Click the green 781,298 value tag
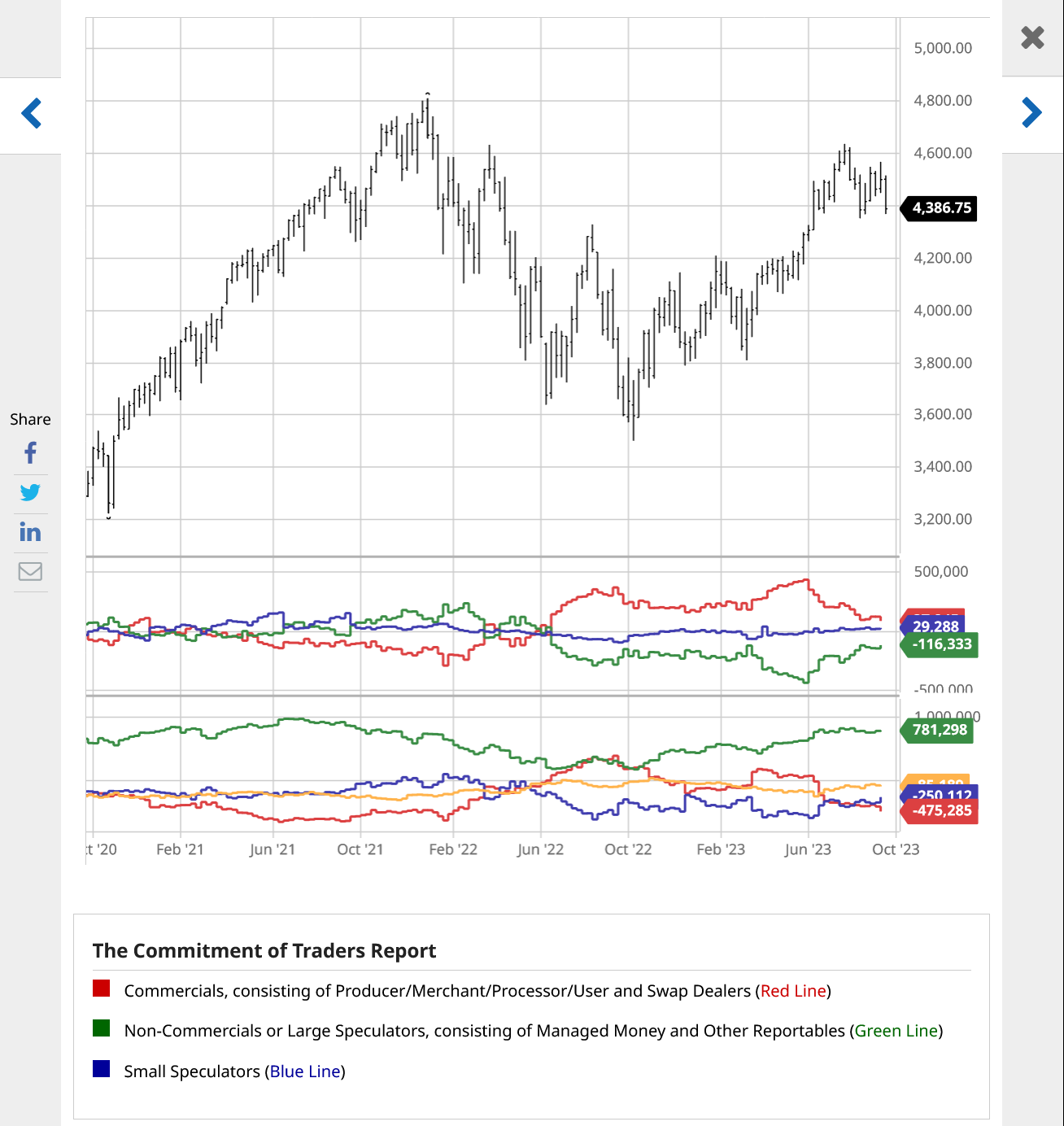 pos(939,730)
